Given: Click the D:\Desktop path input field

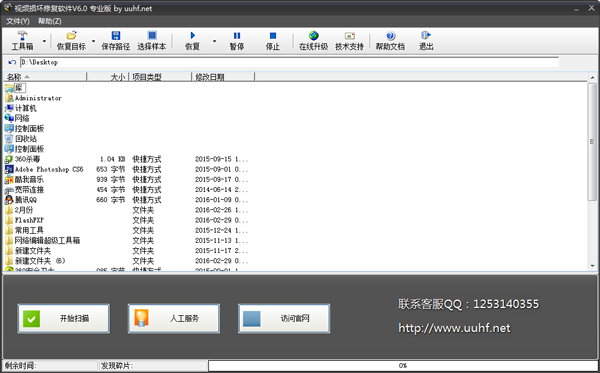Looking at the screenshot, I should (289, 62).
